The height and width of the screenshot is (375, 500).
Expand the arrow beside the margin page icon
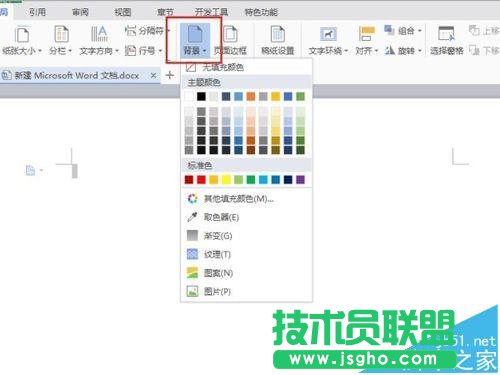click(x=41, y=170)
